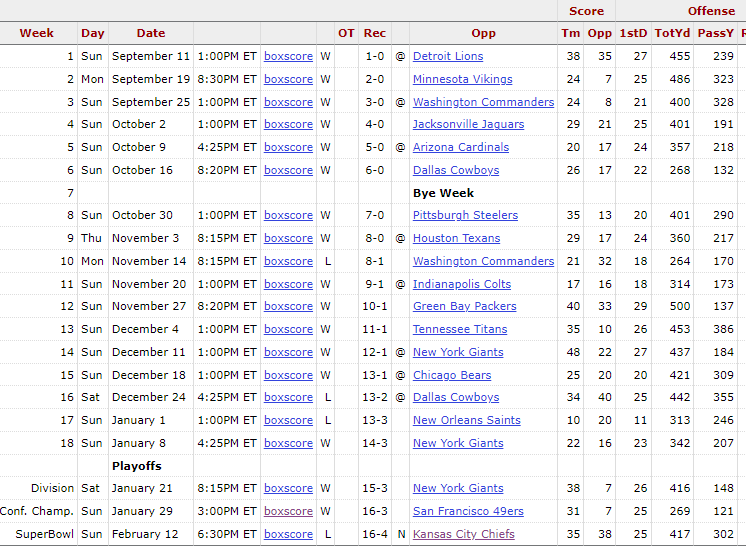Select the 386 passing yards cell
The width and height of the screenshot is (746, 555).
(x=723, y=329)
